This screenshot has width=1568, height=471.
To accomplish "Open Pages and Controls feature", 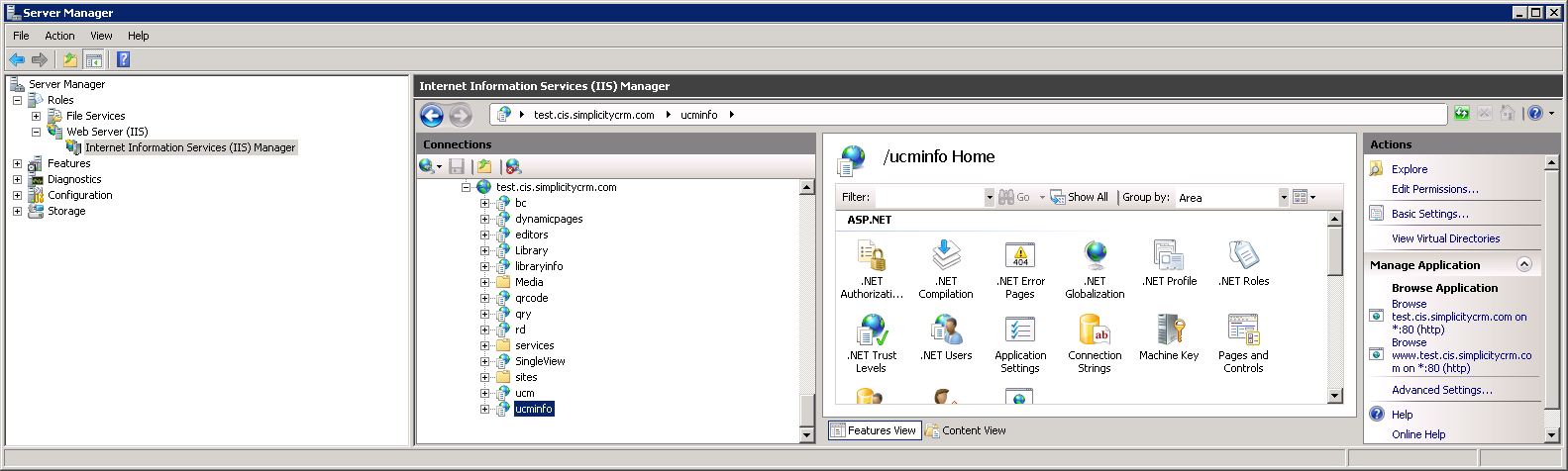I will point(1244,343).
